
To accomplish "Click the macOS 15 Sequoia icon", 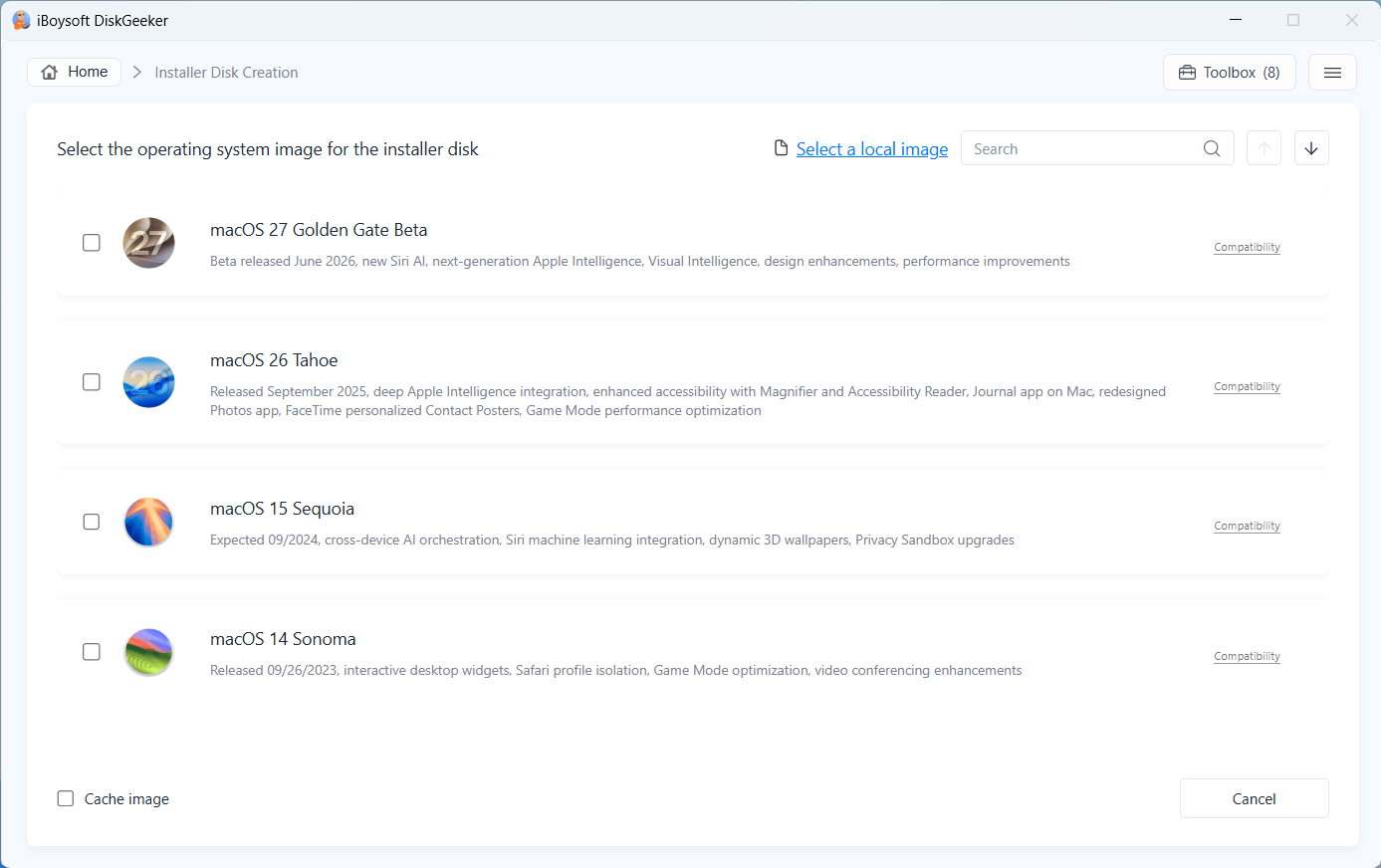I will [148, 522].
